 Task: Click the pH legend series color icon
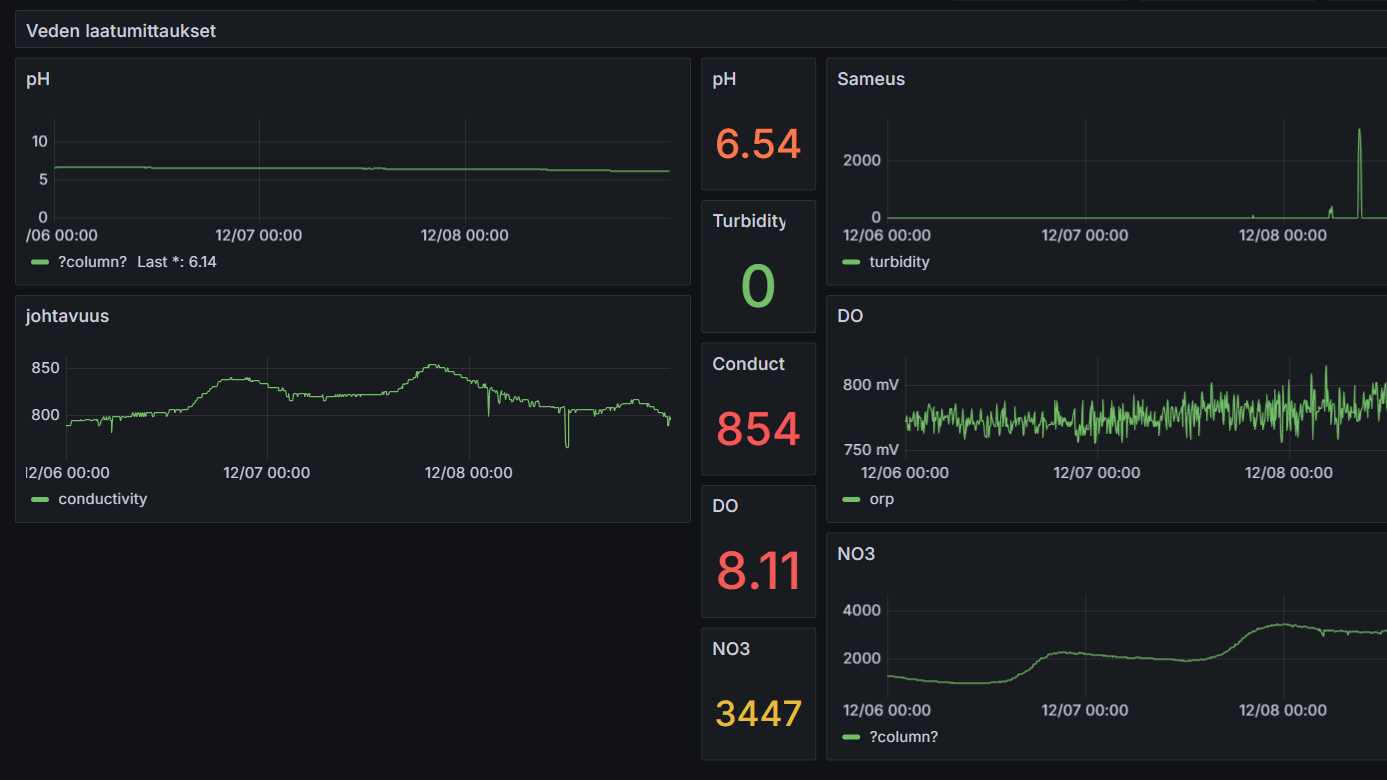click(40, 262)
